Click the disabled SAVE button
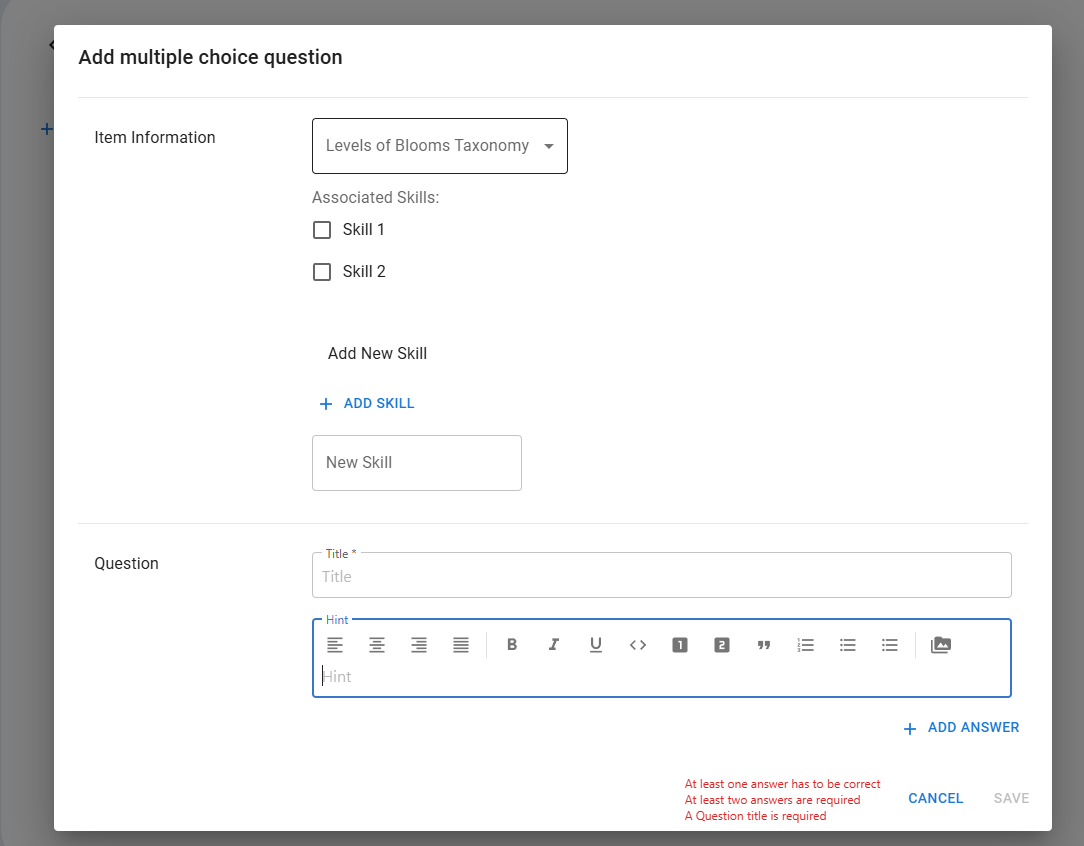This screenshot has width=1084, height=846. point(1011,798)
